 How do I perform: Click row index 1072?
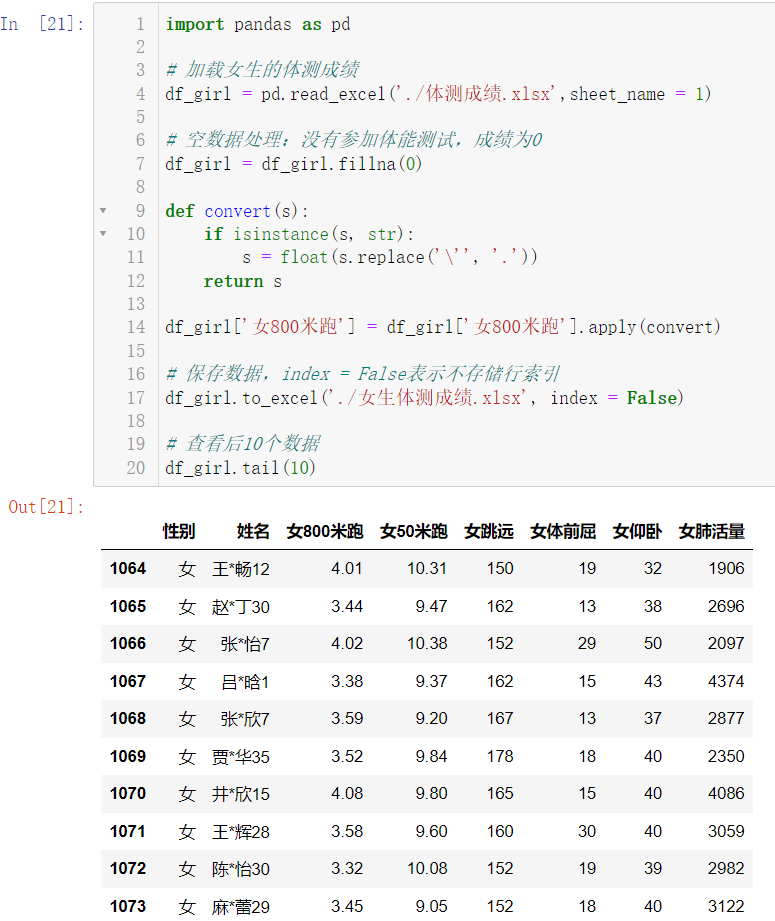point(128,869)
